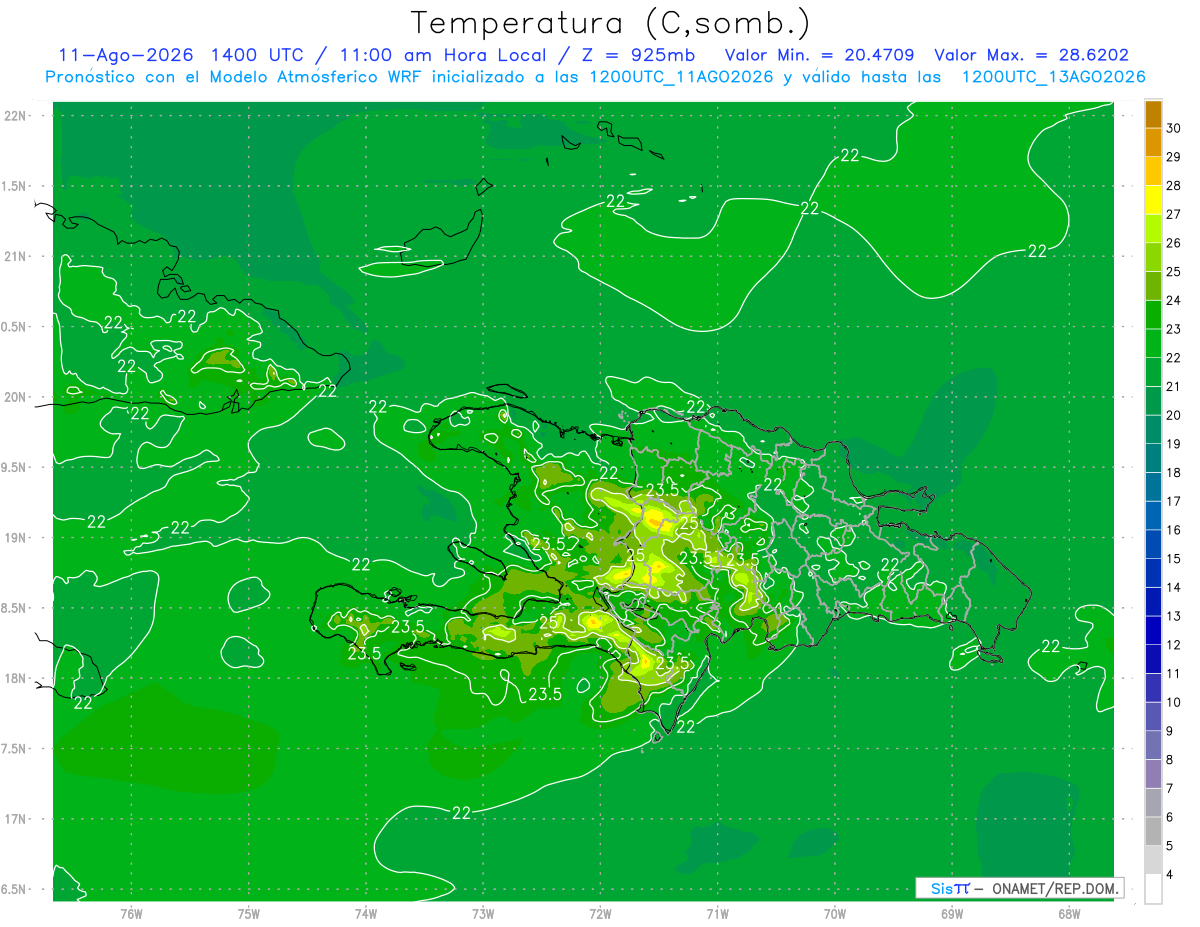This screenshot has height=927, width=1200.
Task: Pick the green swatch between 22 and 23
Action: coord(1153,343)
